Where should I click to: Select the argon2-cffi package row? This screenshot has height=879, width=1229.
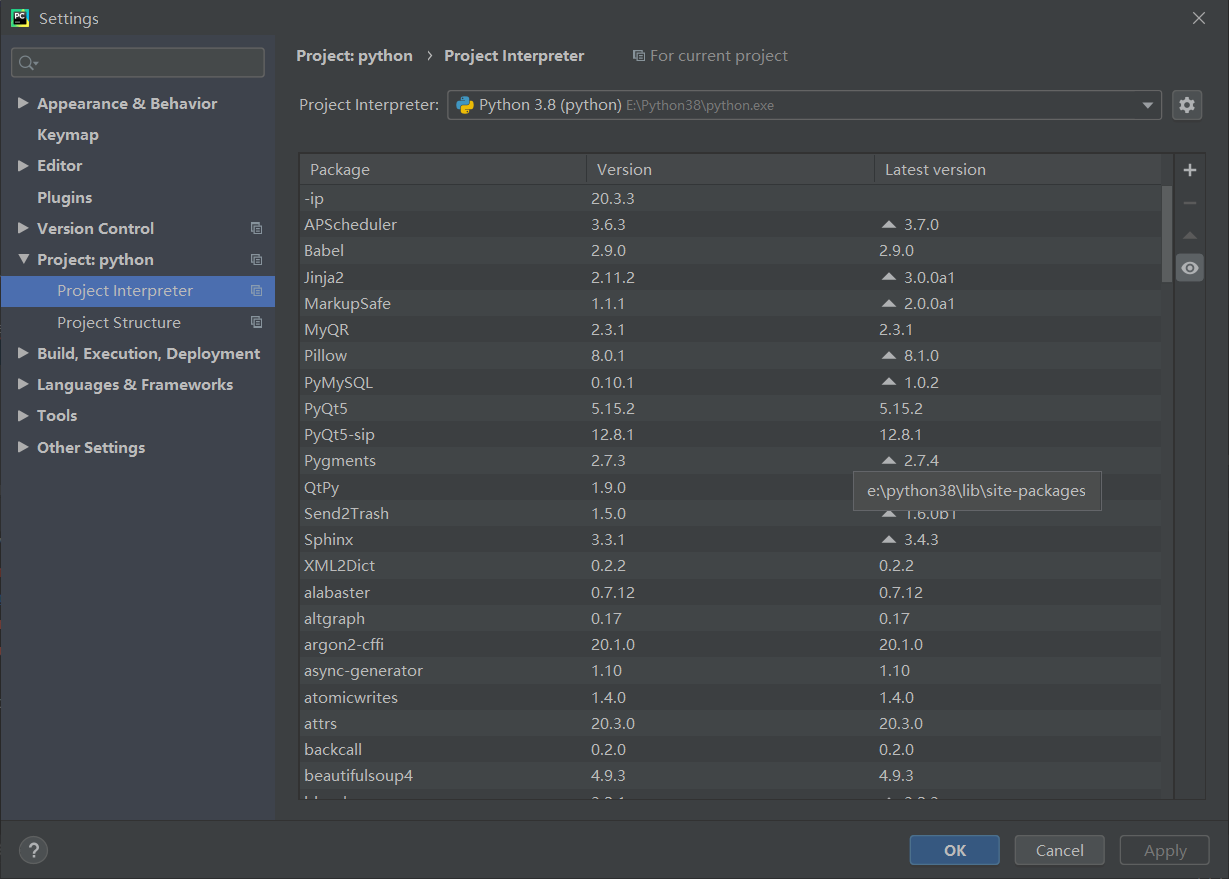click(x=731, y=644)
